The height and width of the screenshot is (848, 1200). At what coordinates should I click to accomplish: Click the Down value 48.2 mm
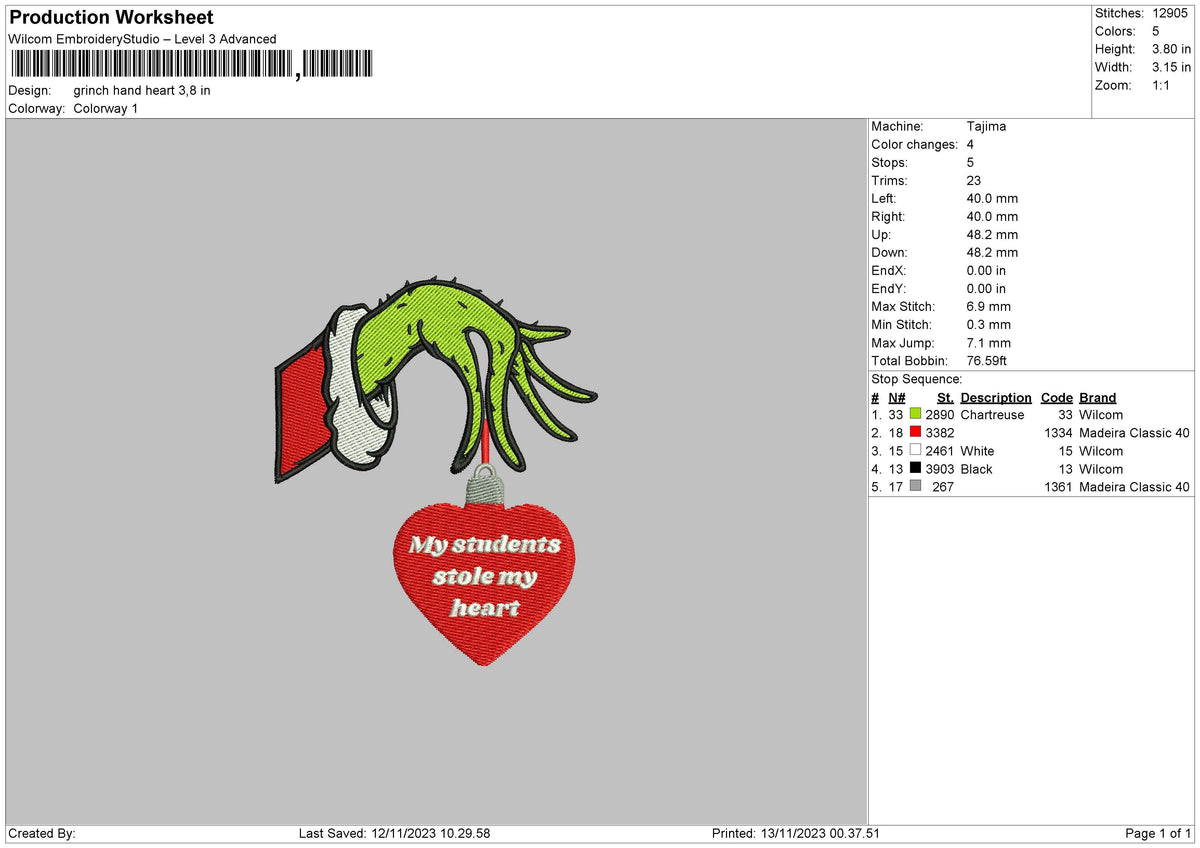(x=992, y=253)
